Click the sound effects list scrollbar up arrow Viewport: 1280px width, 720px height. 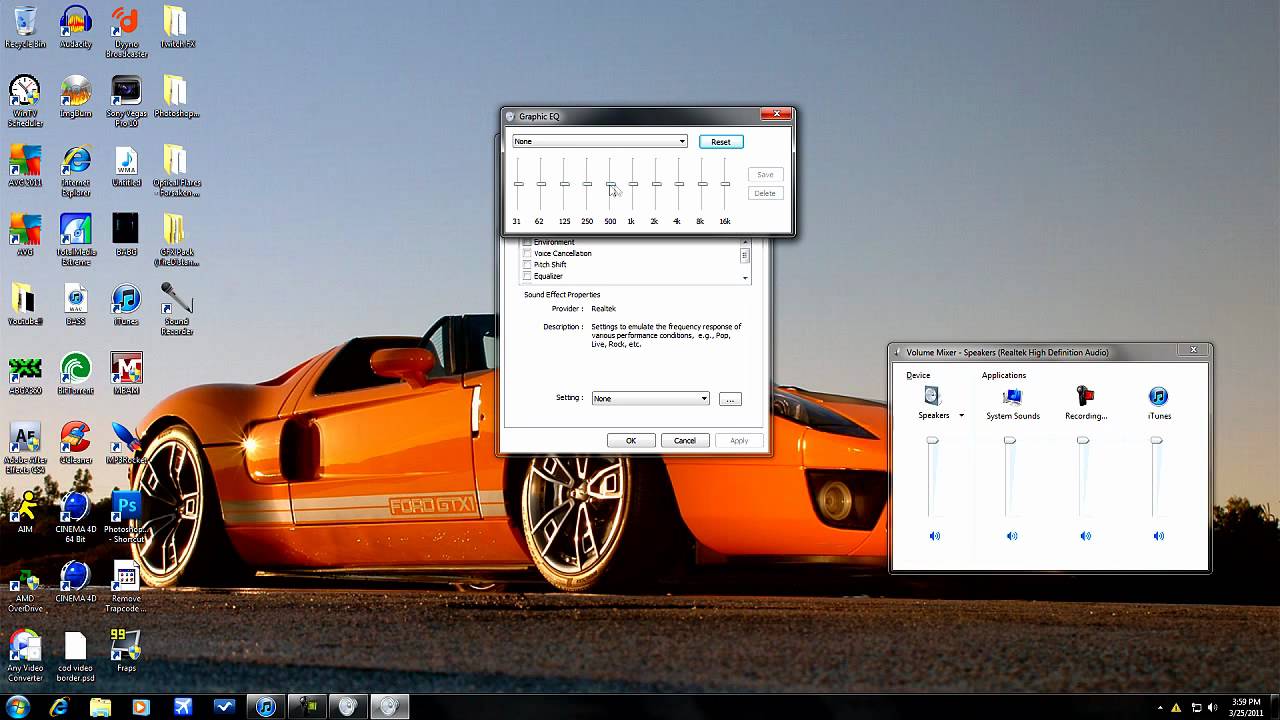pyautogui.click(x=745, y=243)
